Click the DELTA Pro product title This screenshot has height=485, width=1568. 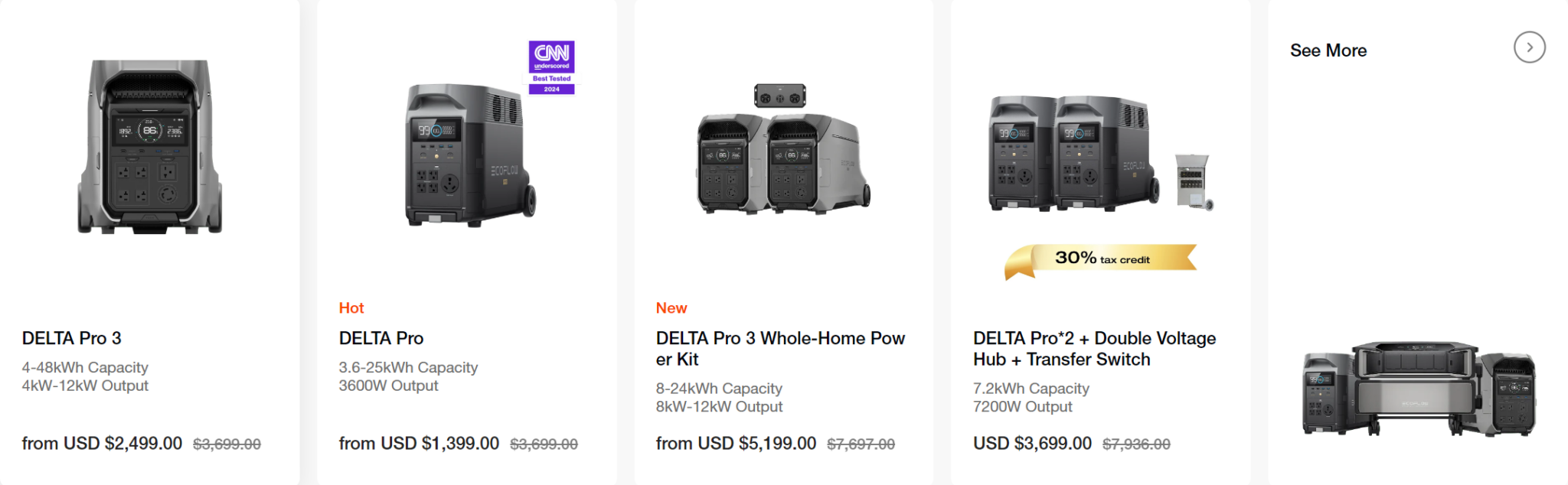381,338
